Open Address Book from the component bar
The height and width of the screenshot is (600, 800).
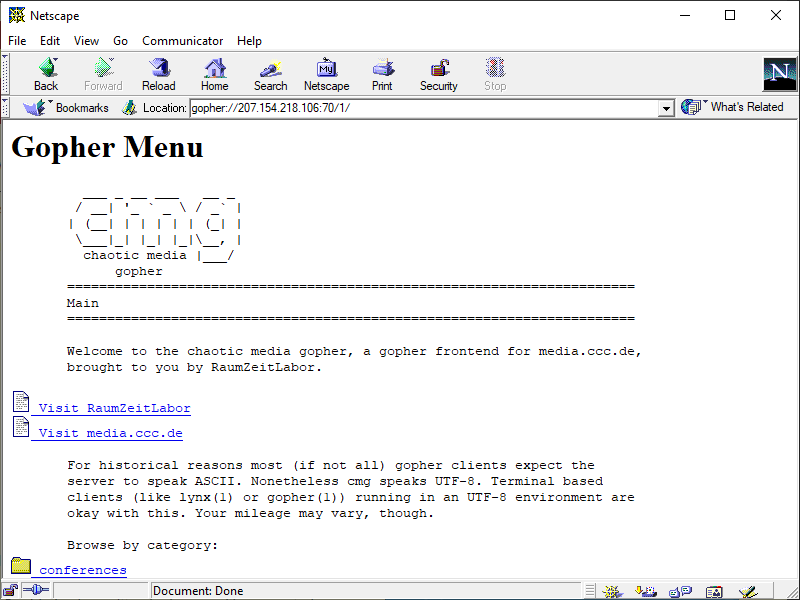(714, 591)
